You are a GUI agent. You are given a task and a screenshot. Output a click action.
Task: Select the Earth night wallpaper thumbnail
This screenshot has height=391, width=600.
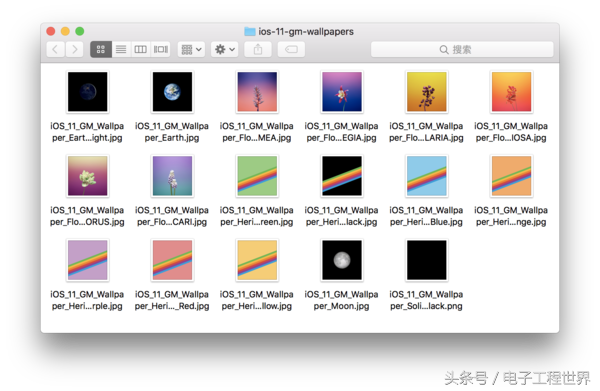[x=88, y=92]
